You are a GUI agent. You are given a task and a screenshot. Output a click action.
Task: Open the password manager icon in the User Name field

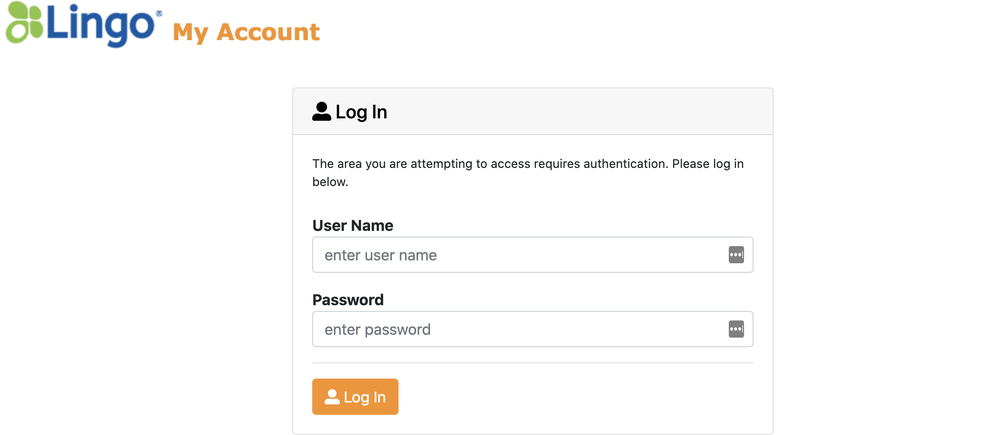(736, 255)
